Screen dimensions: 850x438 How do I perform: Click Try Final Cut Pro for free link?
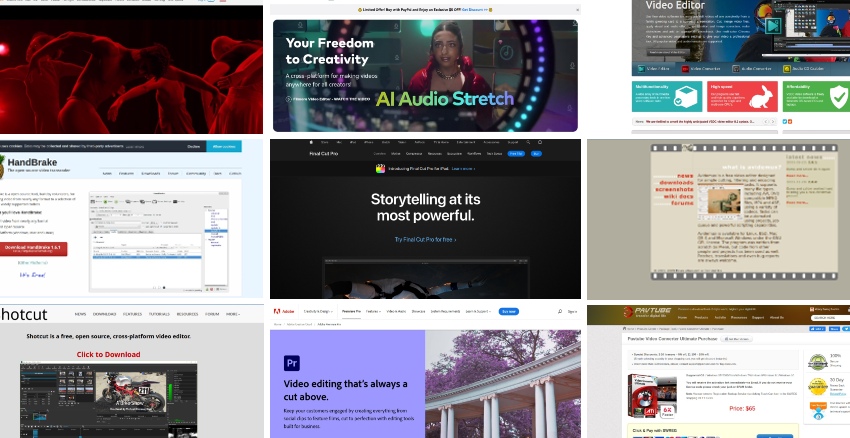pyautogui.click(x=425, y=240)
